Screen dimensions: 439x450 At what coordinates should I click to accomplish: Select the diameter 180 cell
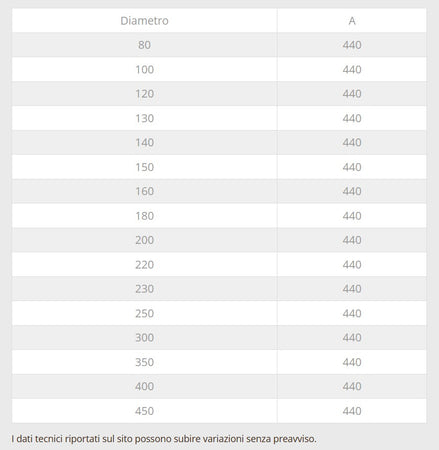[144, 216]
